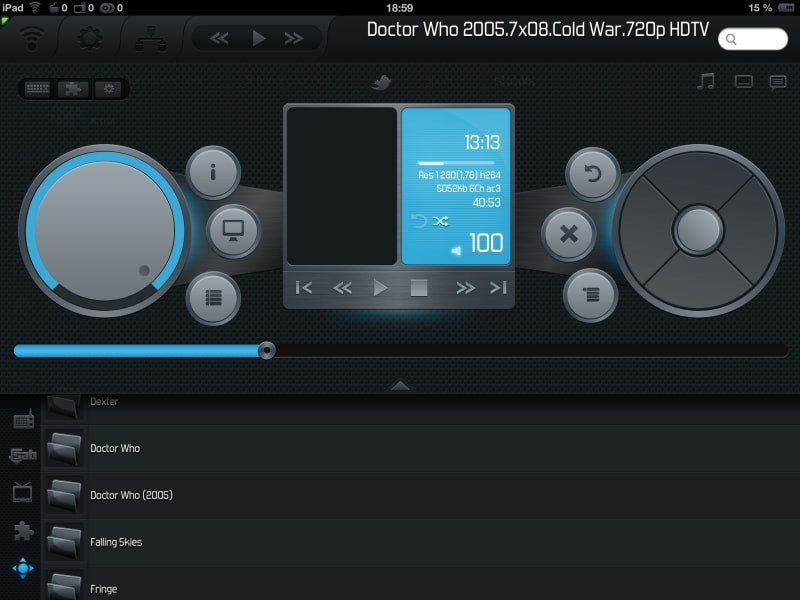
Task: Click the large volume dial knob
Action: [x=105, y=231]
